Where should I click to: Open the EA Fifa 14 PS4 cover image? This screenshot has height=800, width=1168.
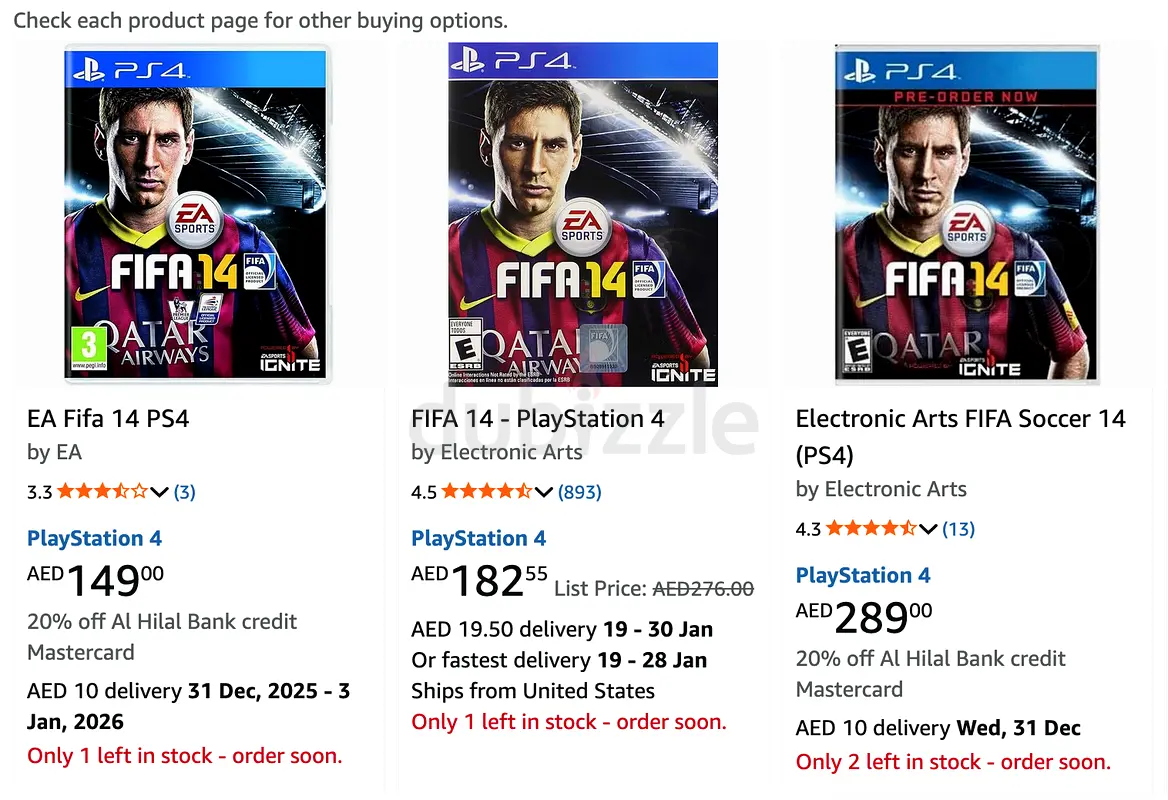(196, 214)
